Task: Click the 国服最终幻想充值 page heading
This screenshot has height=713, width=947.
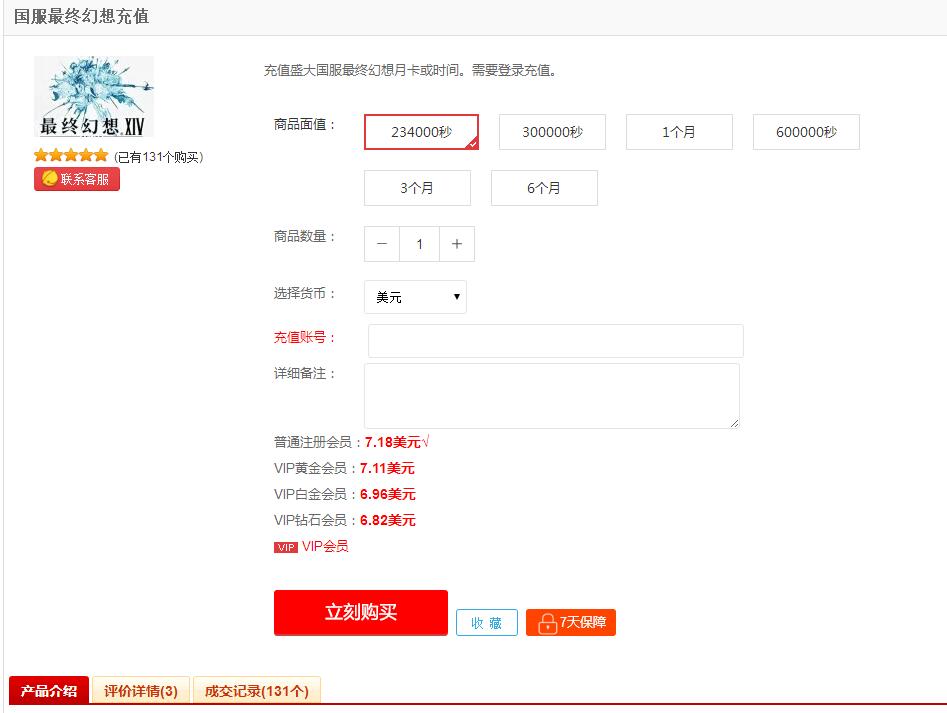Action: tap(82, 16)
